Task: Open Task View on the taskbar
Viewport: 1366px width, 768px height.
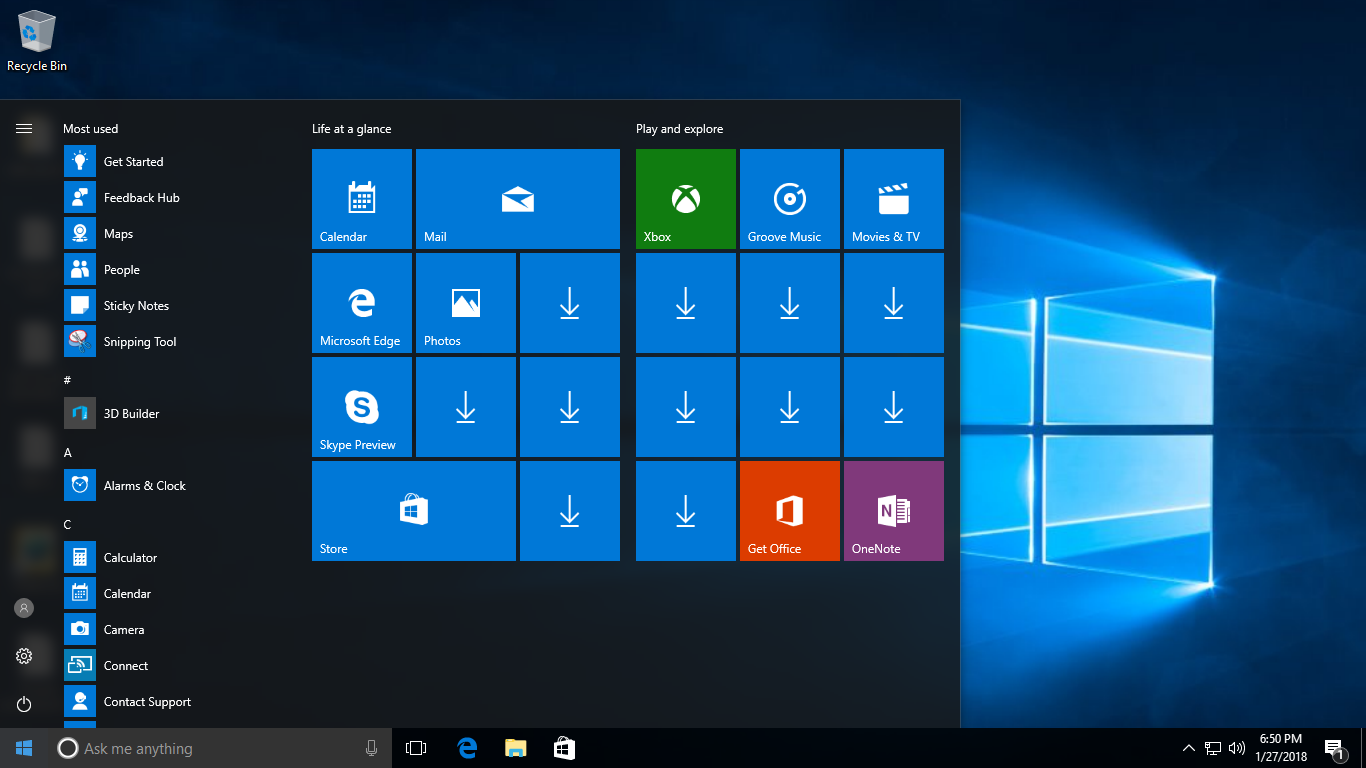Action: tap(416, 748)
